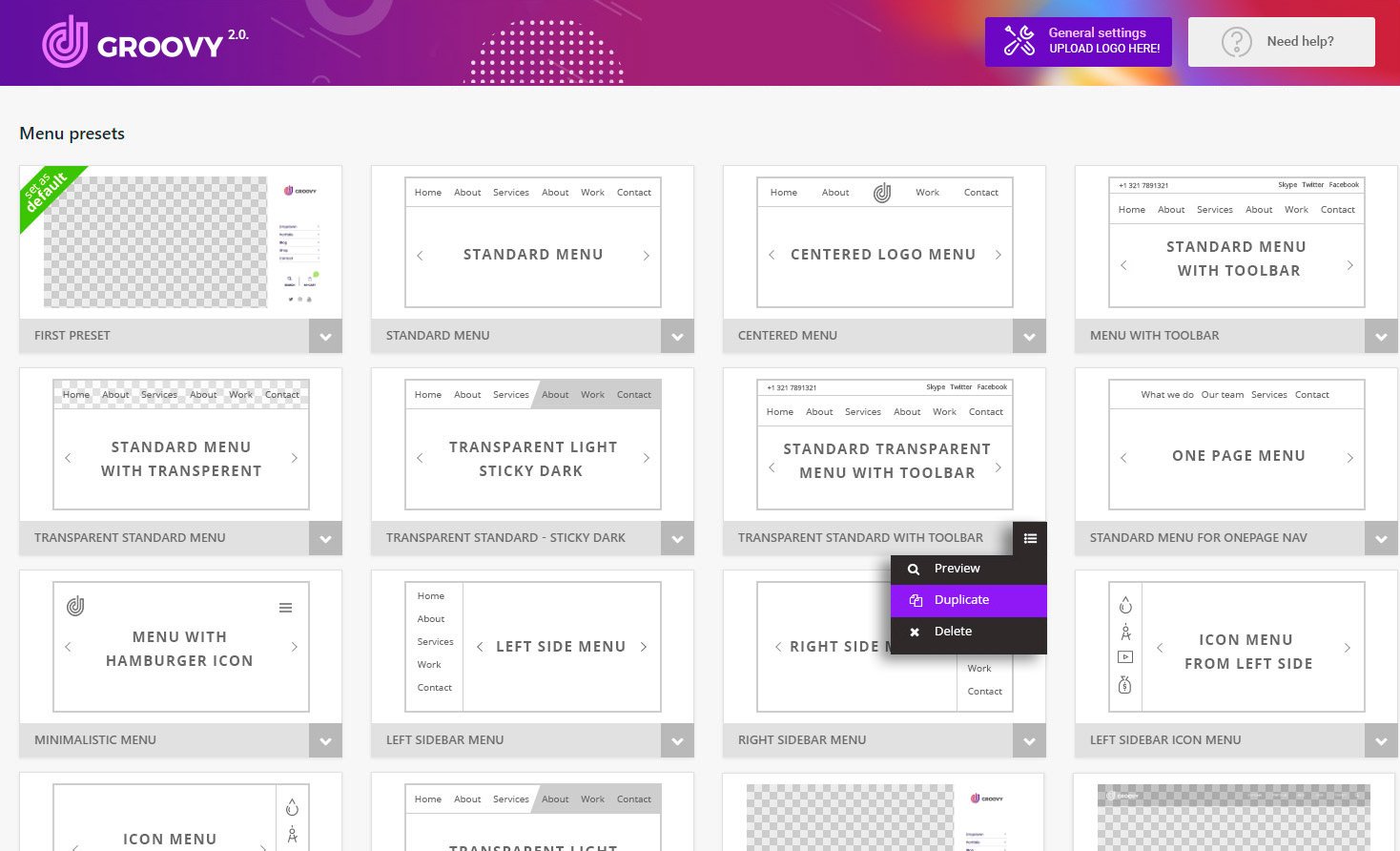Expand the First Preset options arrow

pyautogui.click(x=325, y=336)
